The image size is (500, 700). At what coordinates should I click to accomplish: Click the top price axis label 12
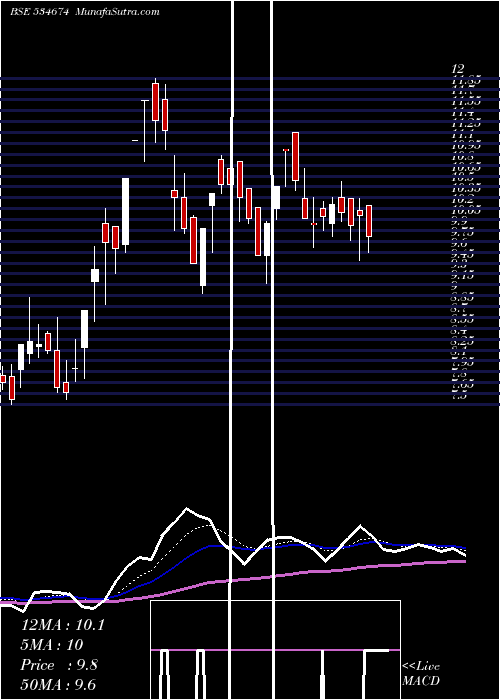pyautogui.click(x=458, y=69)
